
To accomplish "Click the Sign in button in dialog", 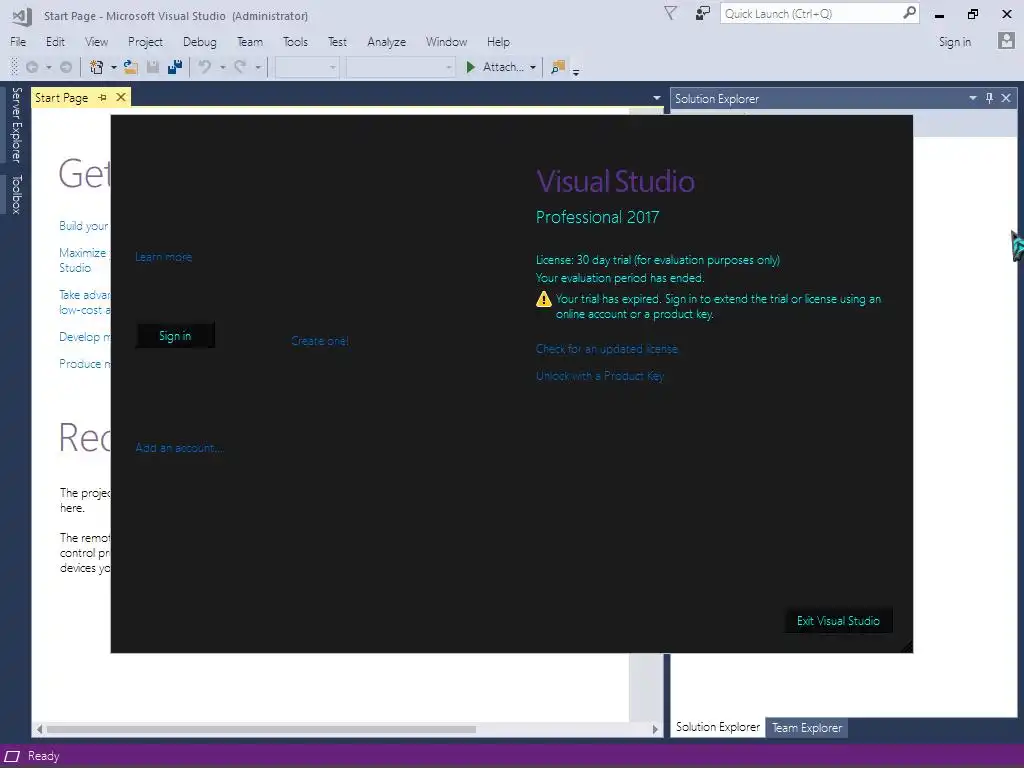I will (175, 336).
